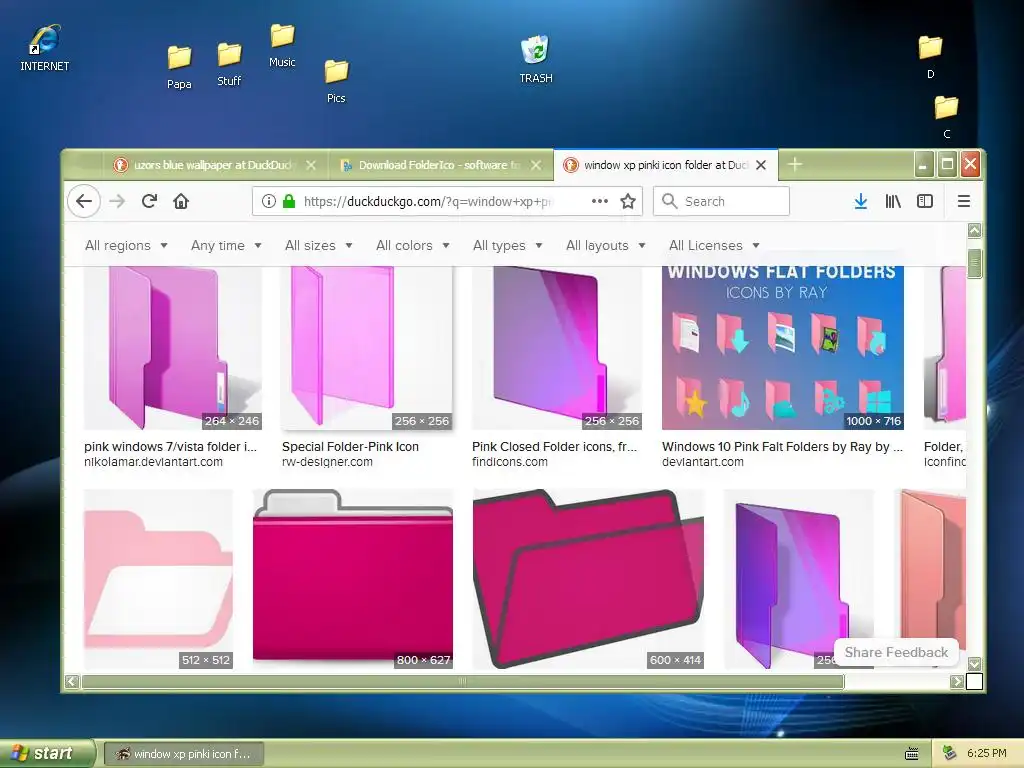1024x768 pixels.
Task: Open the 600 × 414 open folder image
Action: 588,579
